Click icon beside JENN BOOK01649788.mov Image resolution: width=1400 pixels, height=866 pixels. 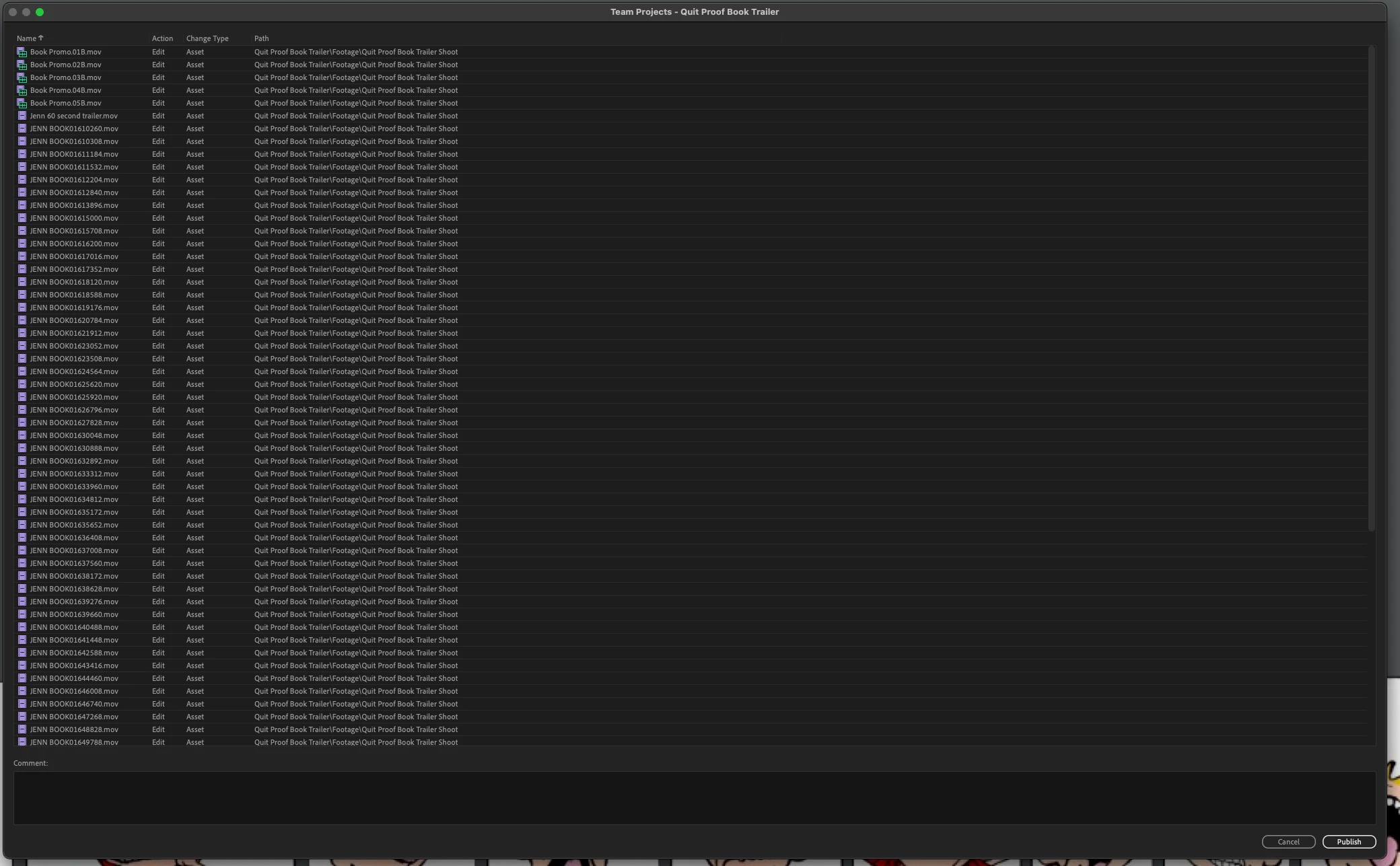(x=22, y=742)
